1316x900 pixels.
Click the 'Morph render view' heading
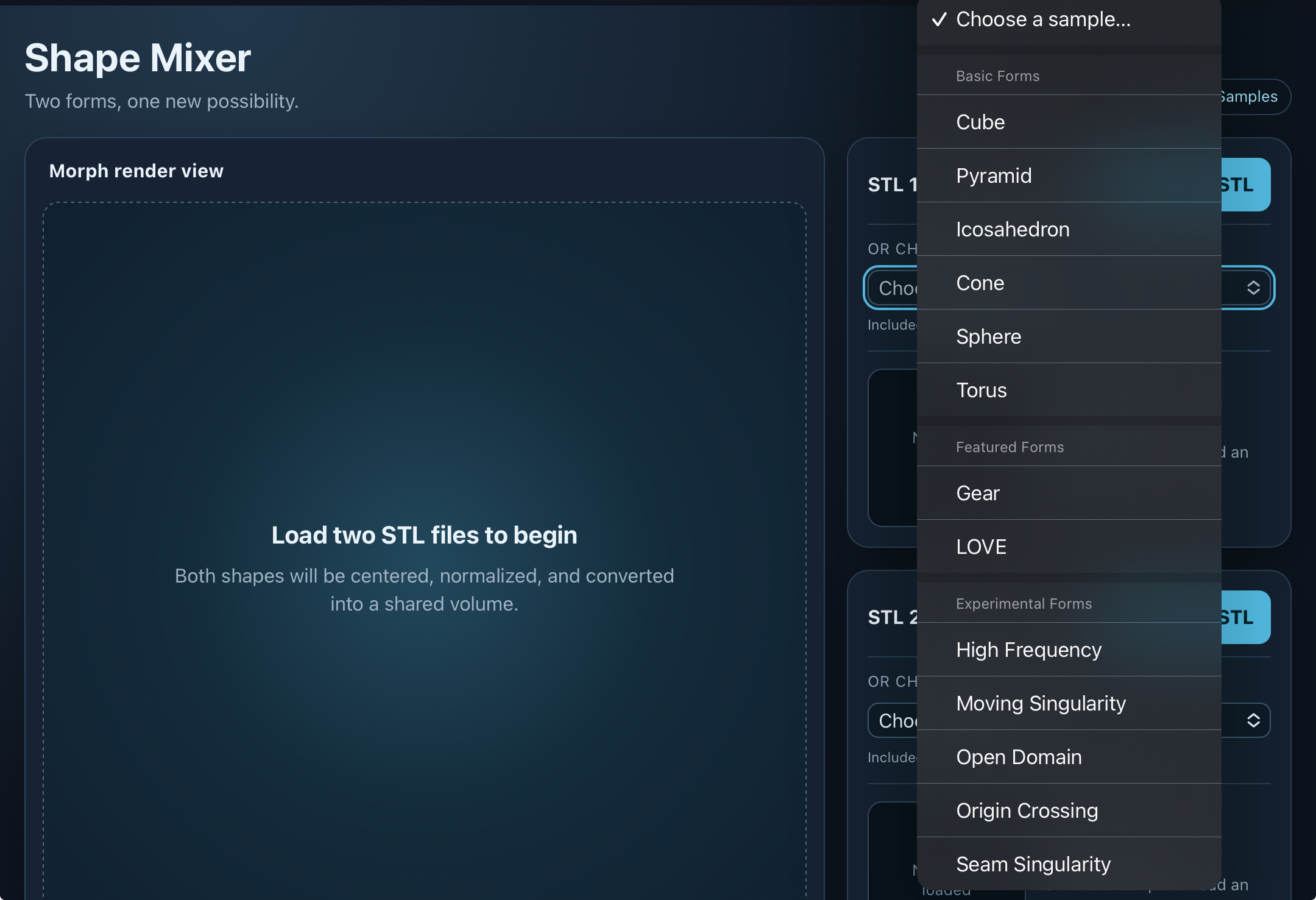click(x=136, y=171)
